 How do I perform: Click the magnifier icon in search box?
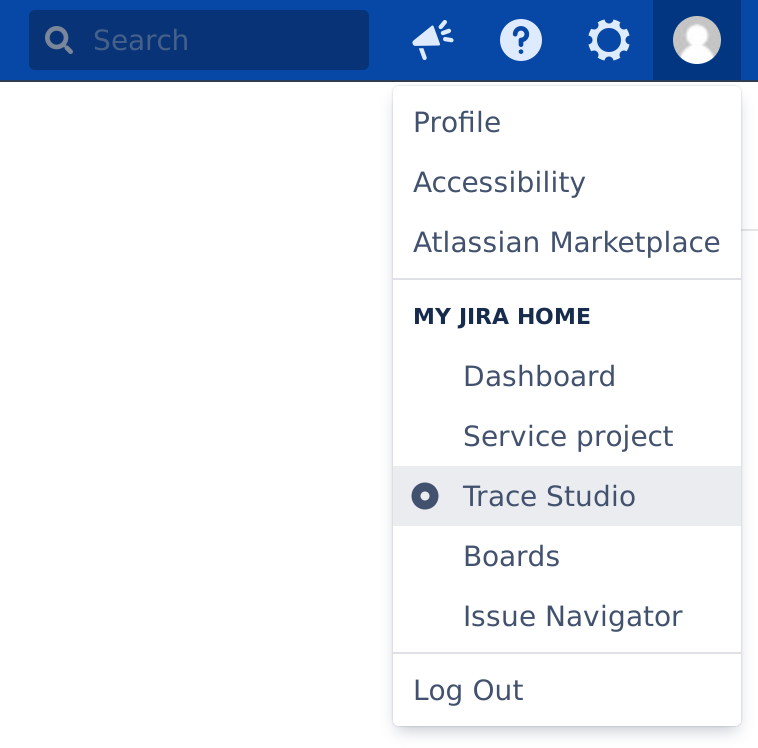(x=59, y=40)
